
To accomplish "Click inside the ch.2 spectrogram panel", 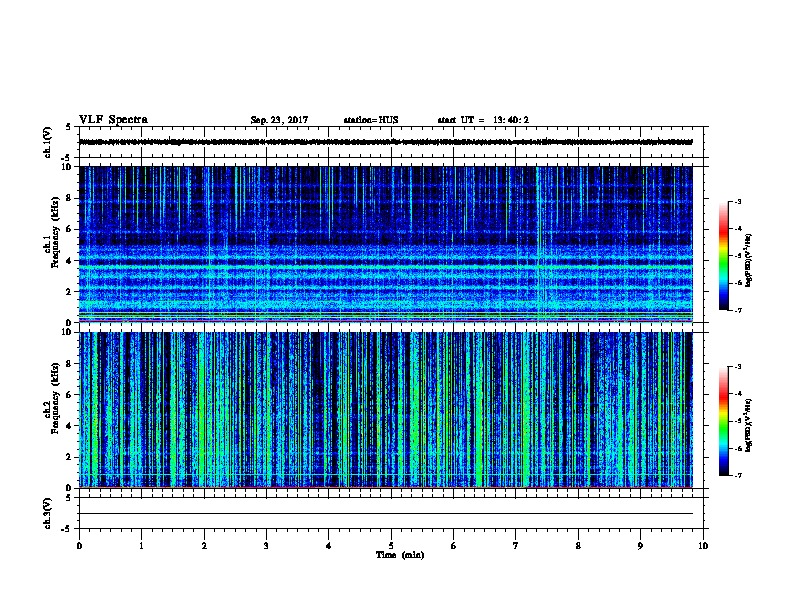I will (386, 410).
